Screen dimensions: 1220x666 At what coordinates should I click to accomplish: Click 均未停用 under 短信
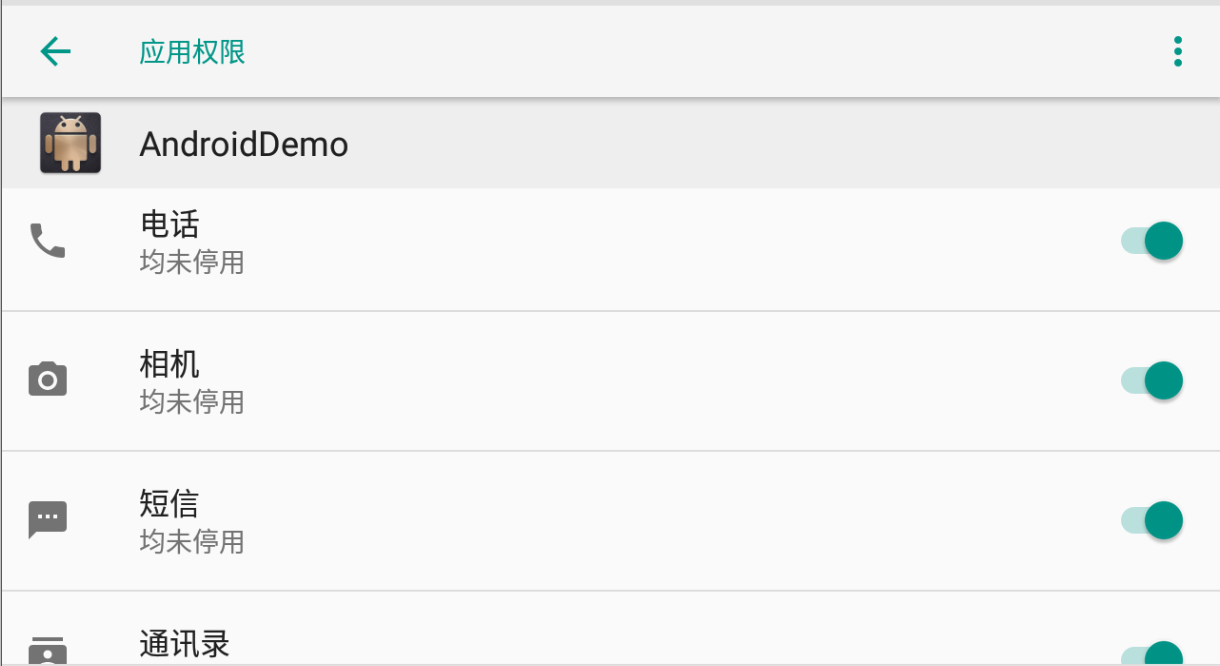coord(192,542)
